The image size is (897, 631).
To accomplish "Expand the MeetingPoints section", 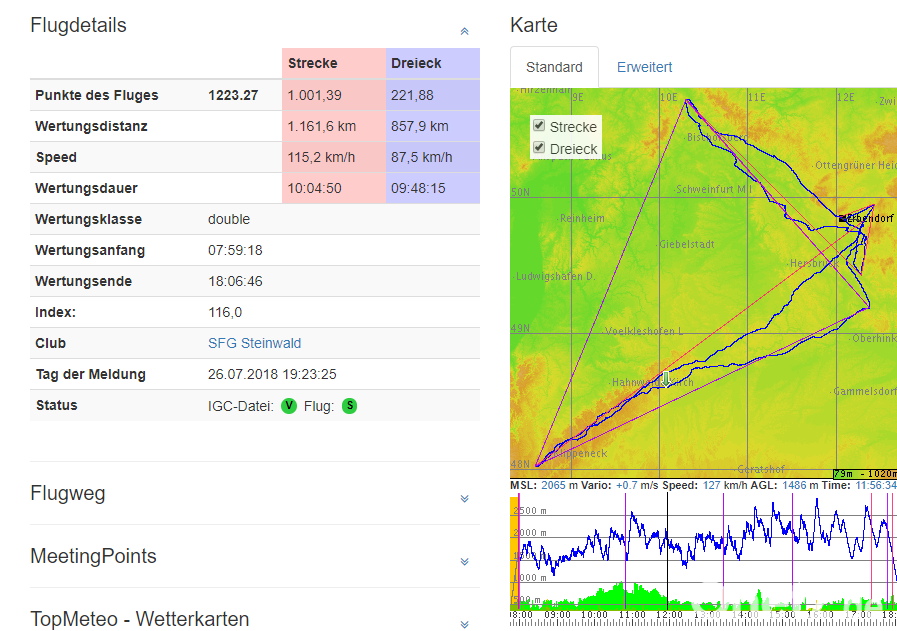I will point(464,561).
